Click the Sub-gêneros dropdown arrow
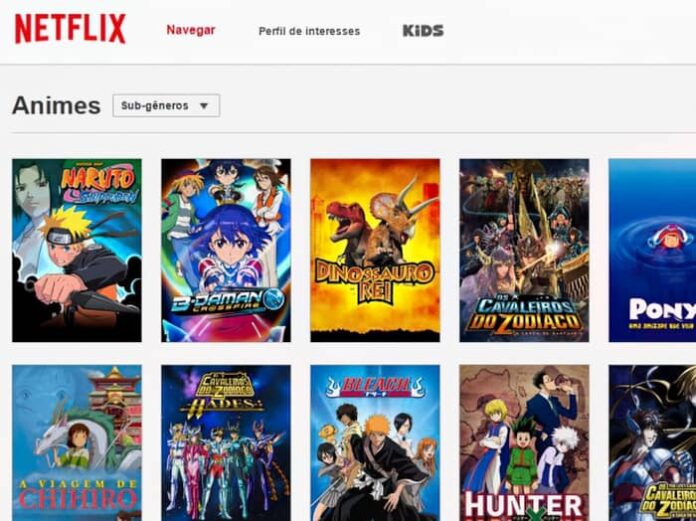The width and height of the screenshot is (696, 521). pos(204,106)
